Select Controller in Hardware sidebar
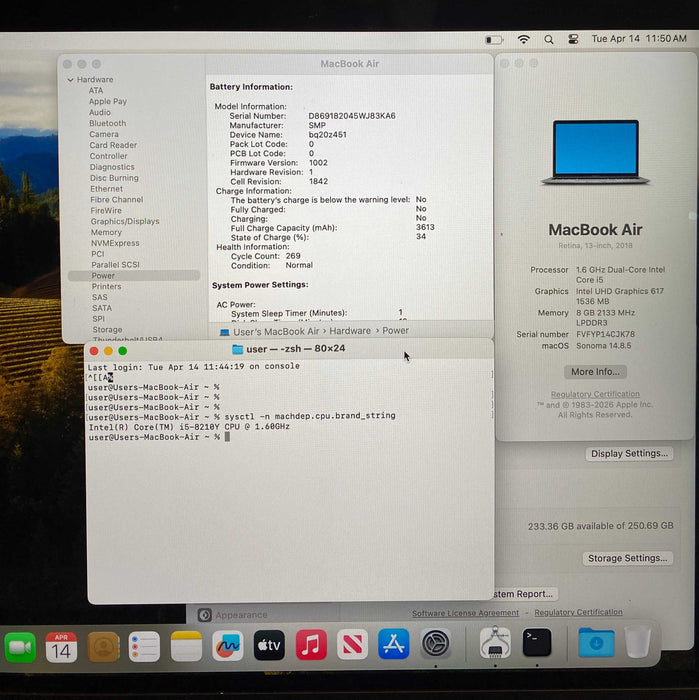Screen dimensions: 699x700 pyautogui.click(x=108, y=156)
